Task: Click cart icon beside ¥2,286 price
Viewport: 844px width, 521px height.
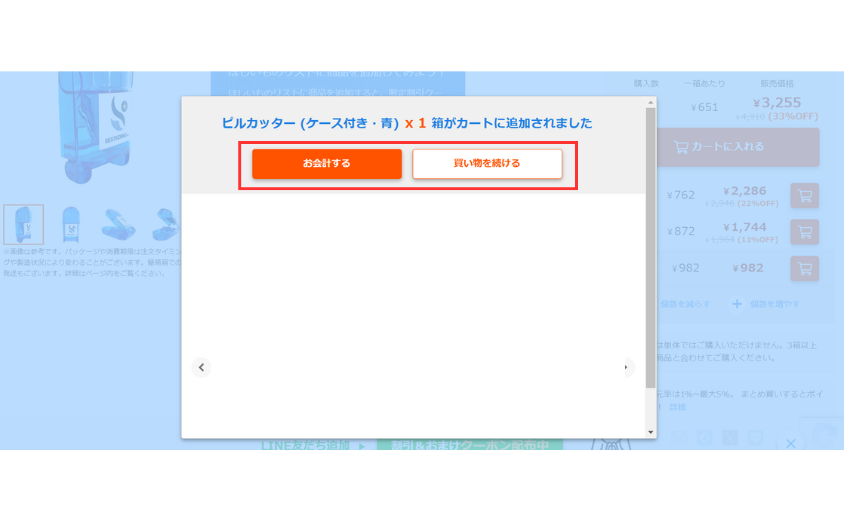Action: (804, 196)
